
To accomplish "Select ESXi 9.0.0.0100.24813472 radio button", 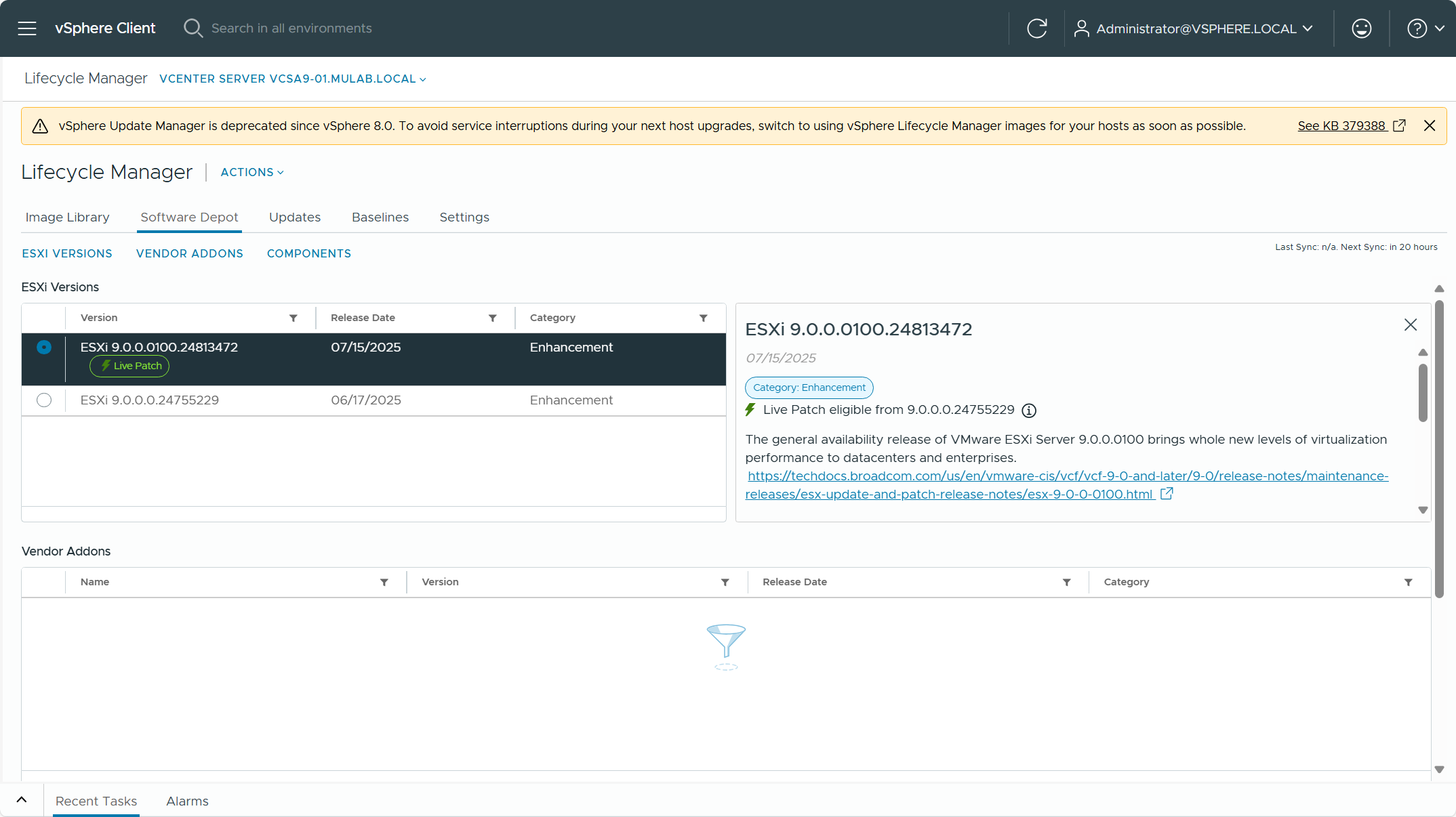I will tap(44, 348).
